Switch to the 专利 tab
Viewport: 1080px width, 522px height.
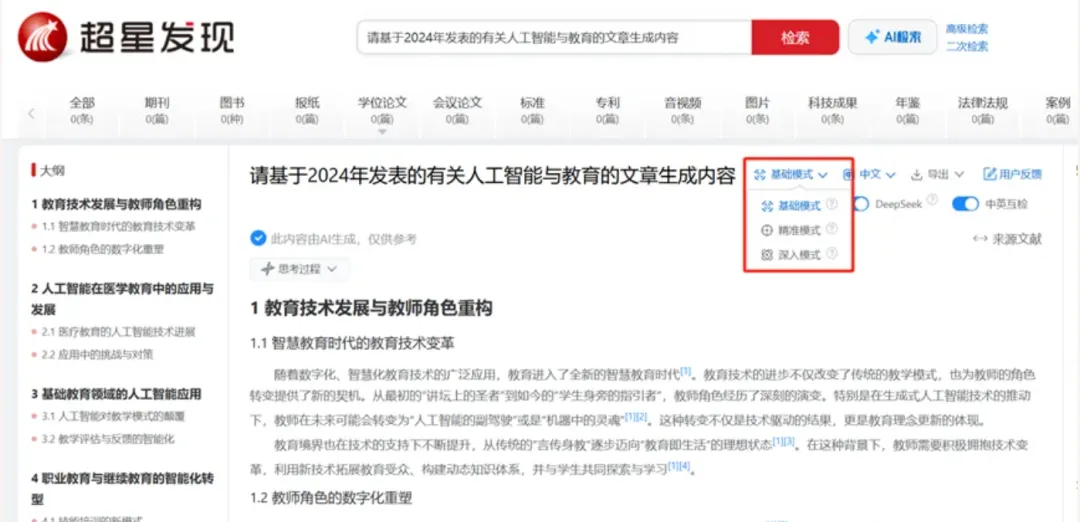[608, 110]
